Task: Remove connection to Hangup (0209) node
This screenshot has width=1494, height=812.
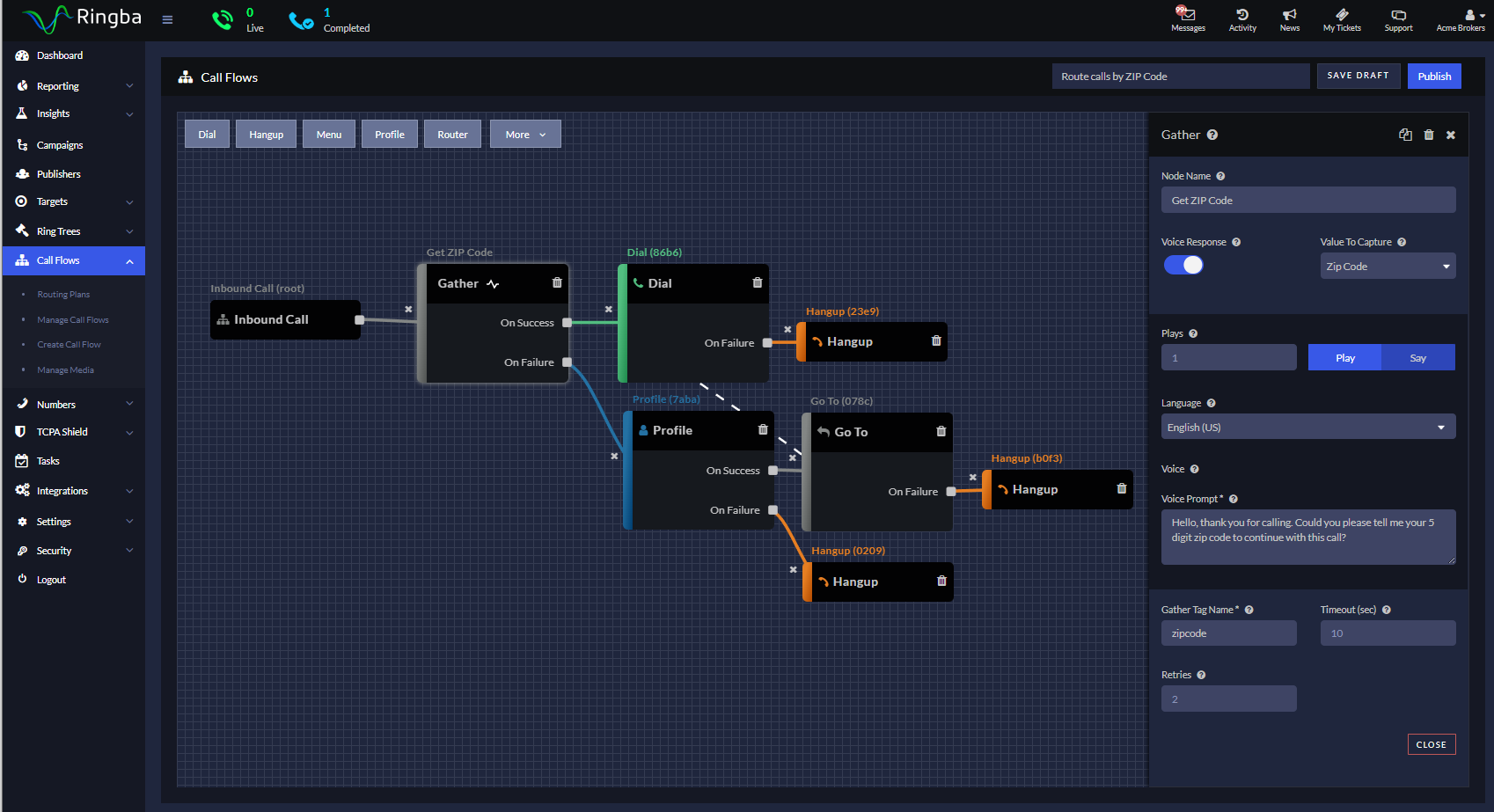Action: click(x=794, y=569)
